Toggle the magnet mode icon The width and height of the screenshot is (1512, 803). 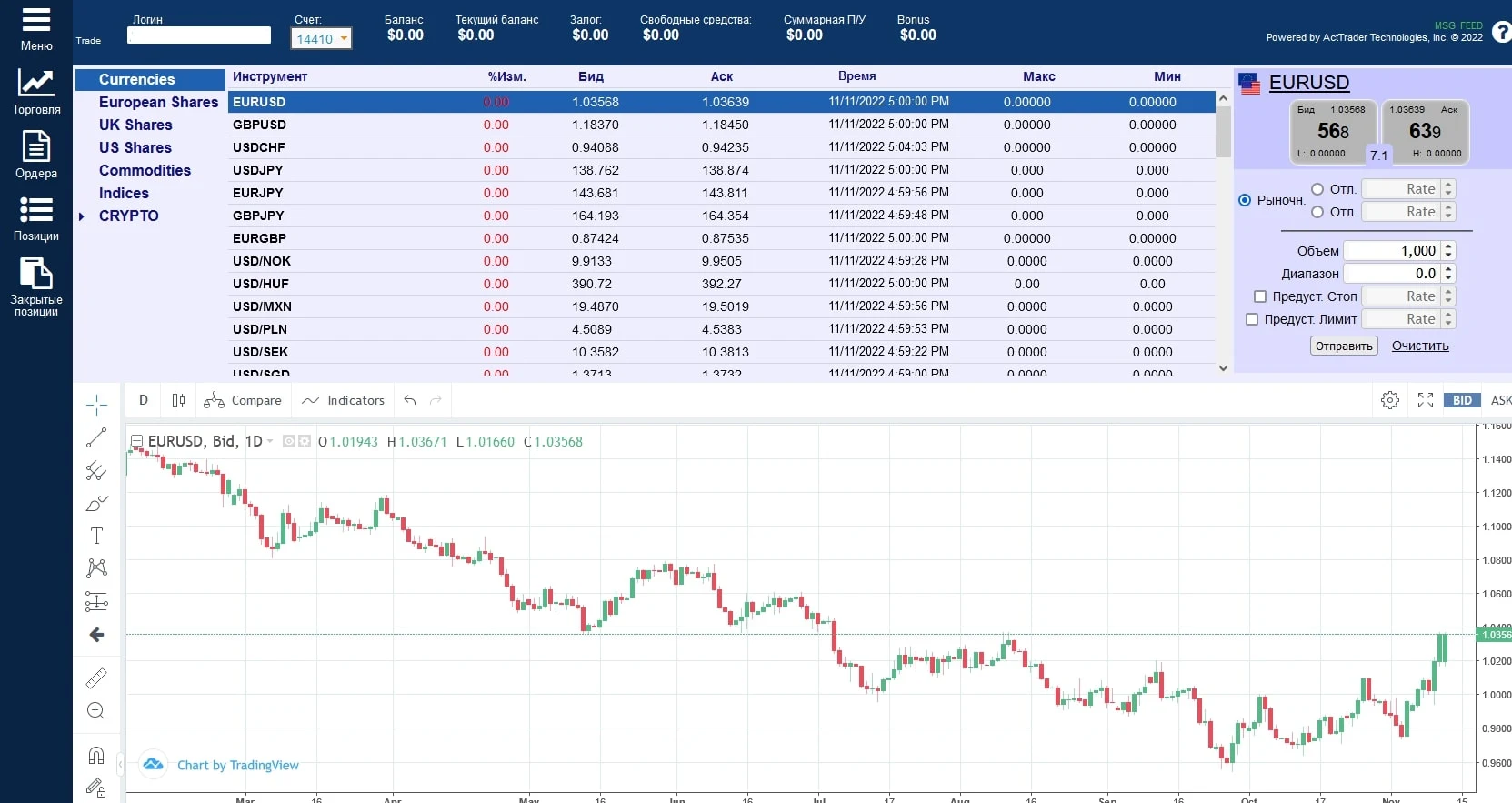point(96,755)
